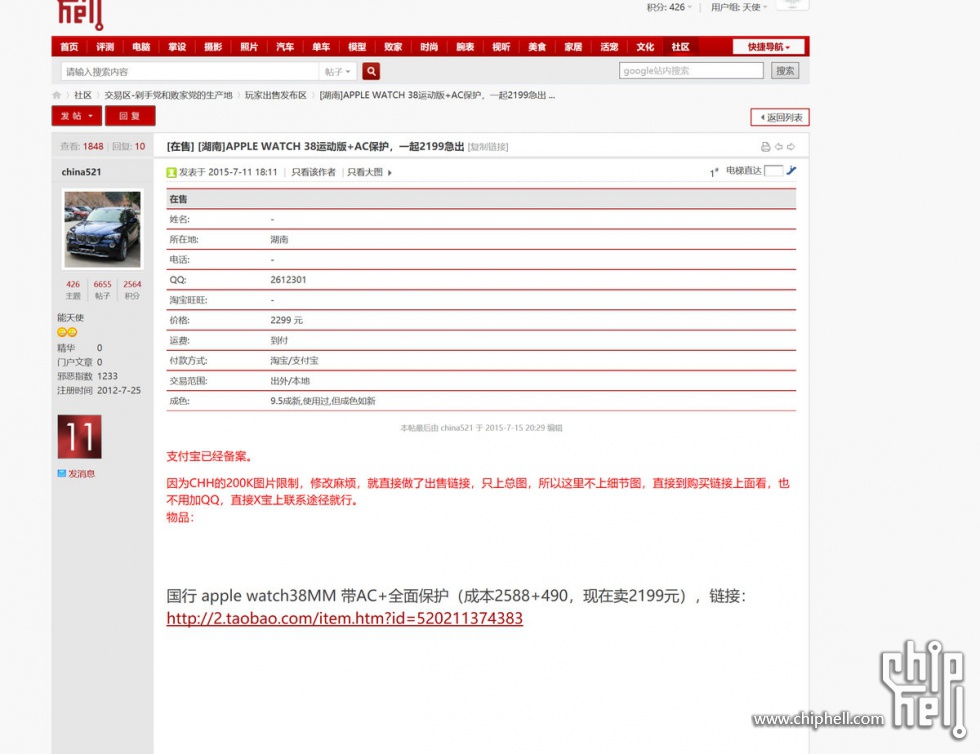Go to next thread with right arrow icon
Viewport: 980px width, 754px height.
pos(791,147)
